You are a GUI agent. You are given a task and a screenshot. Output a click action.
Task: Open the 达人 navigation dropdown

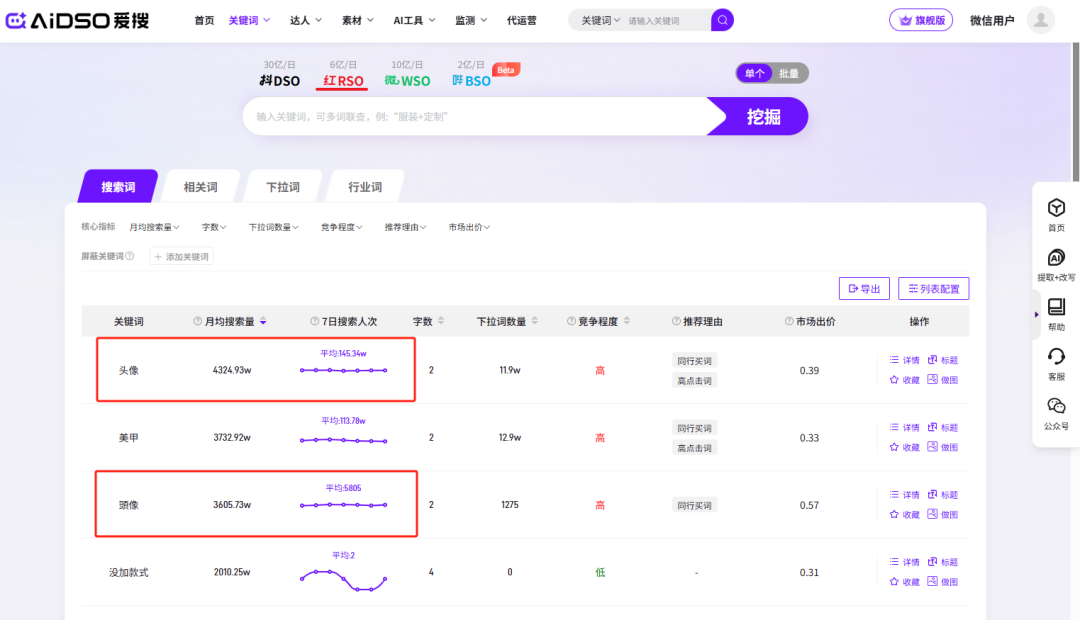[304, 20]
